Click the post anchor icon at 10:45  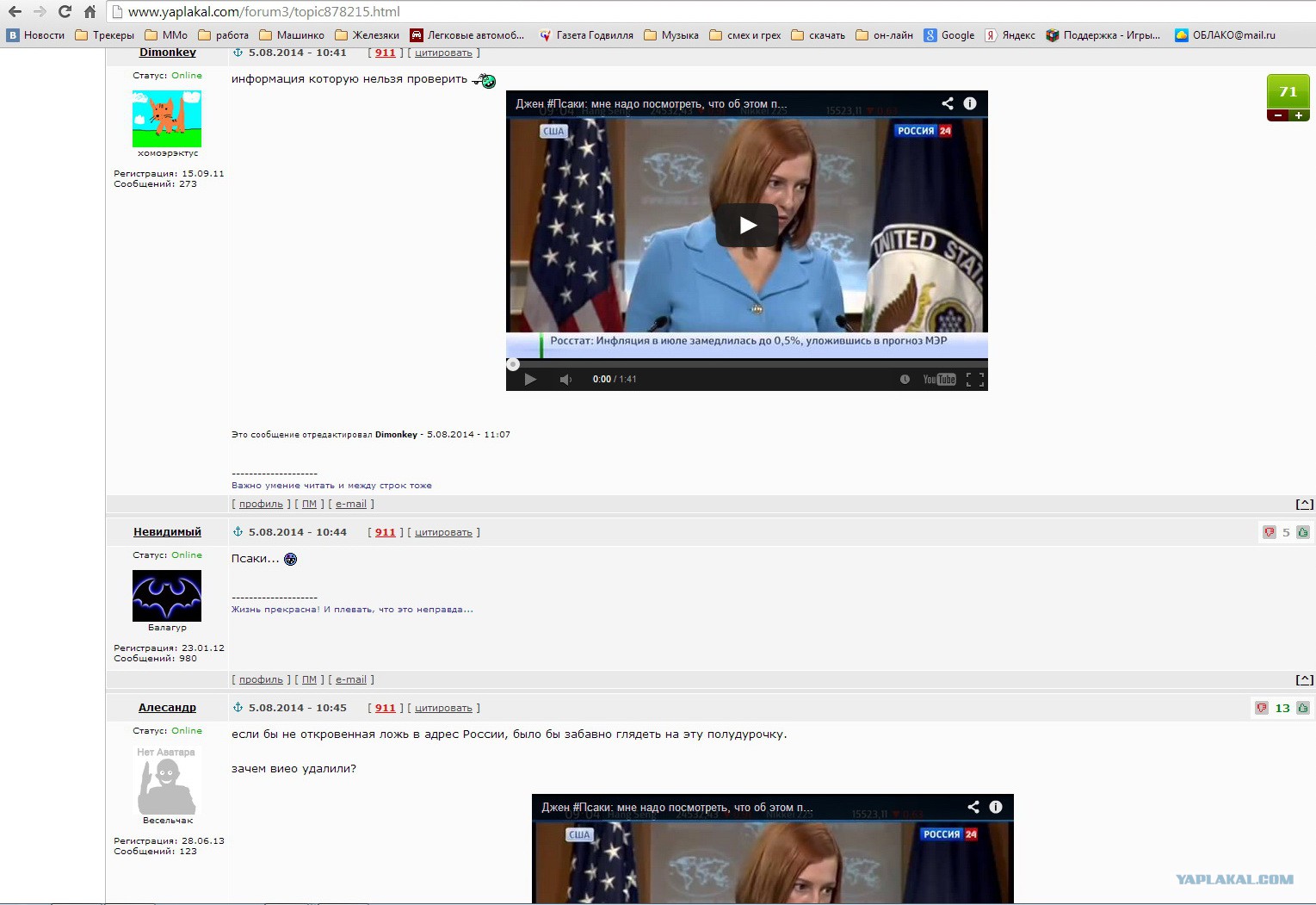pyautogui.click(x=238, y=708)
